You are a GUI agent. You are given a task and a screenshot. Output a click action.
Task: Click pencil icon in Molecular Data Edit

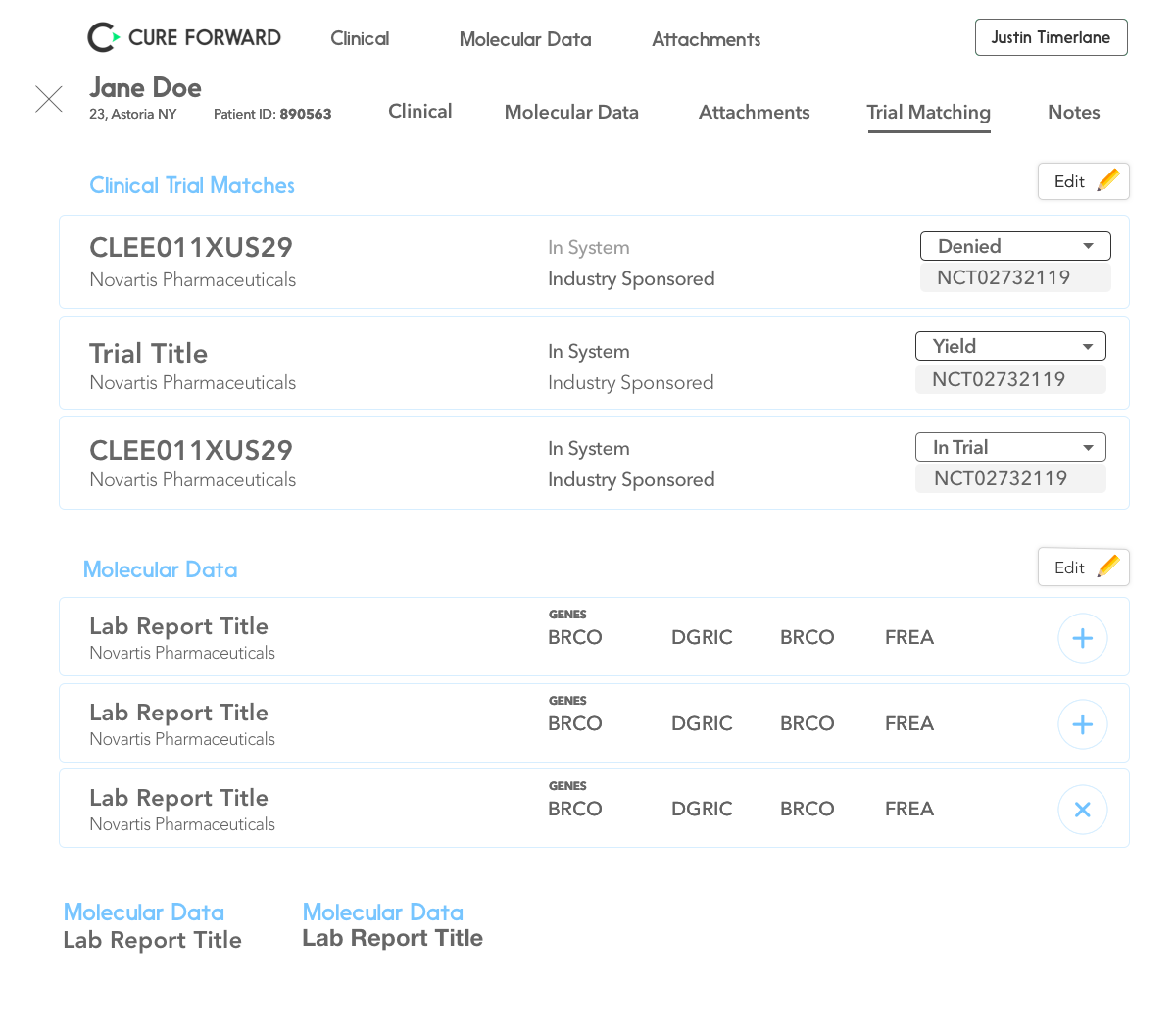tap(1108, 567)
